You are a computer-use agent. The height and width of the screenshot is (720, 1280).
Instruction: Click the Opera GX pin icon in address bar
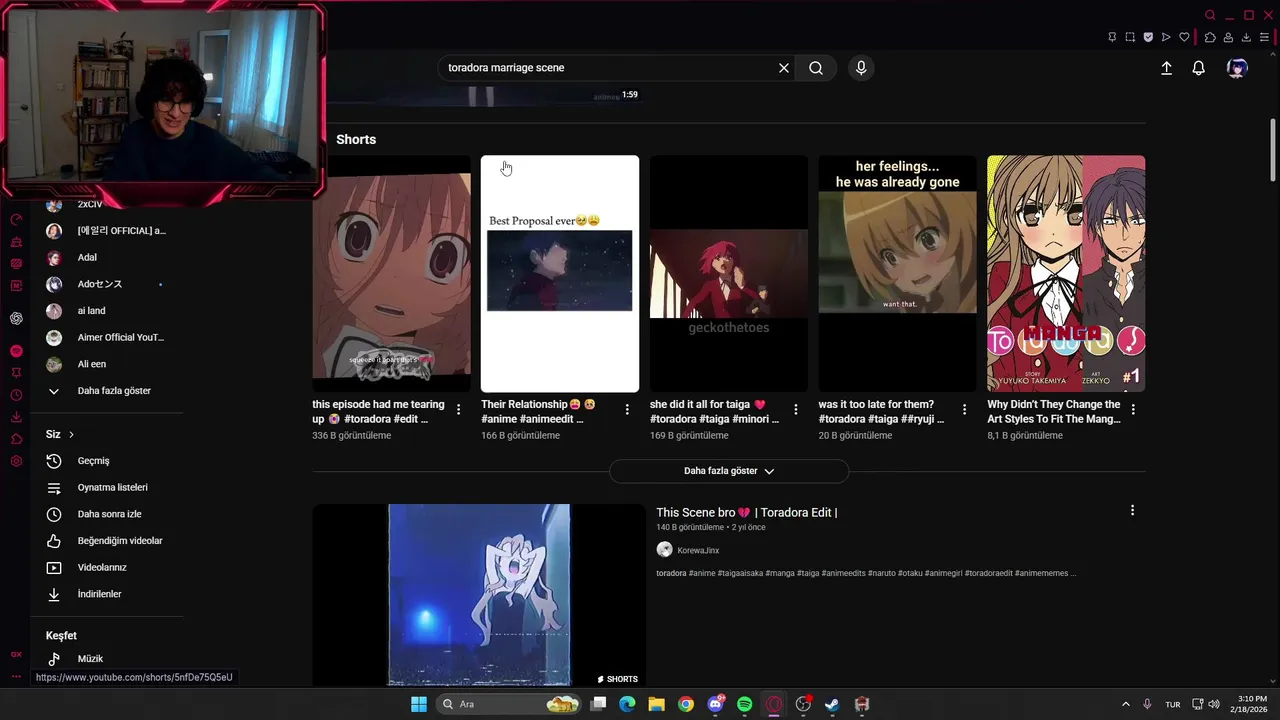(x=1112, y=37)
